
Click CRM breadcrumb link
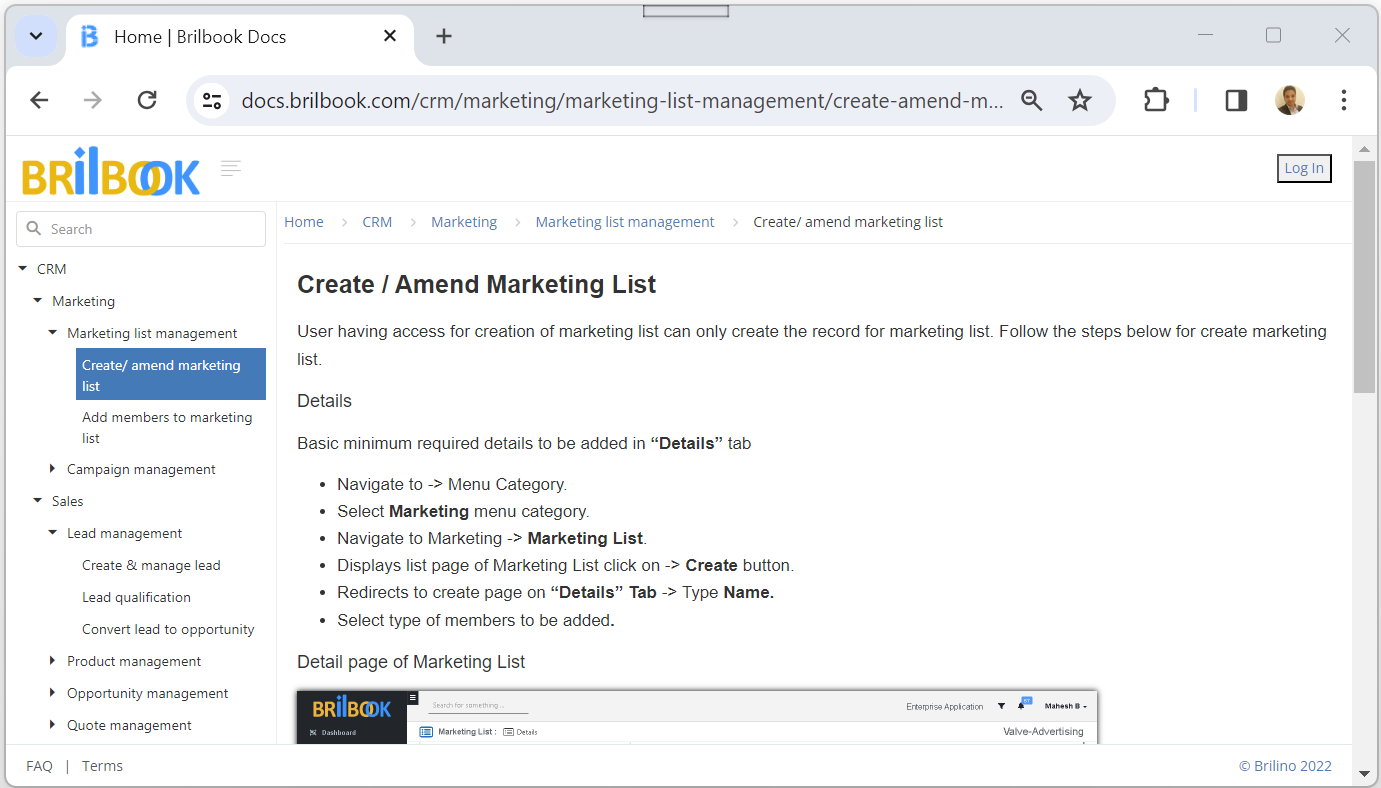pyautogui.click(x=377, y=222)
